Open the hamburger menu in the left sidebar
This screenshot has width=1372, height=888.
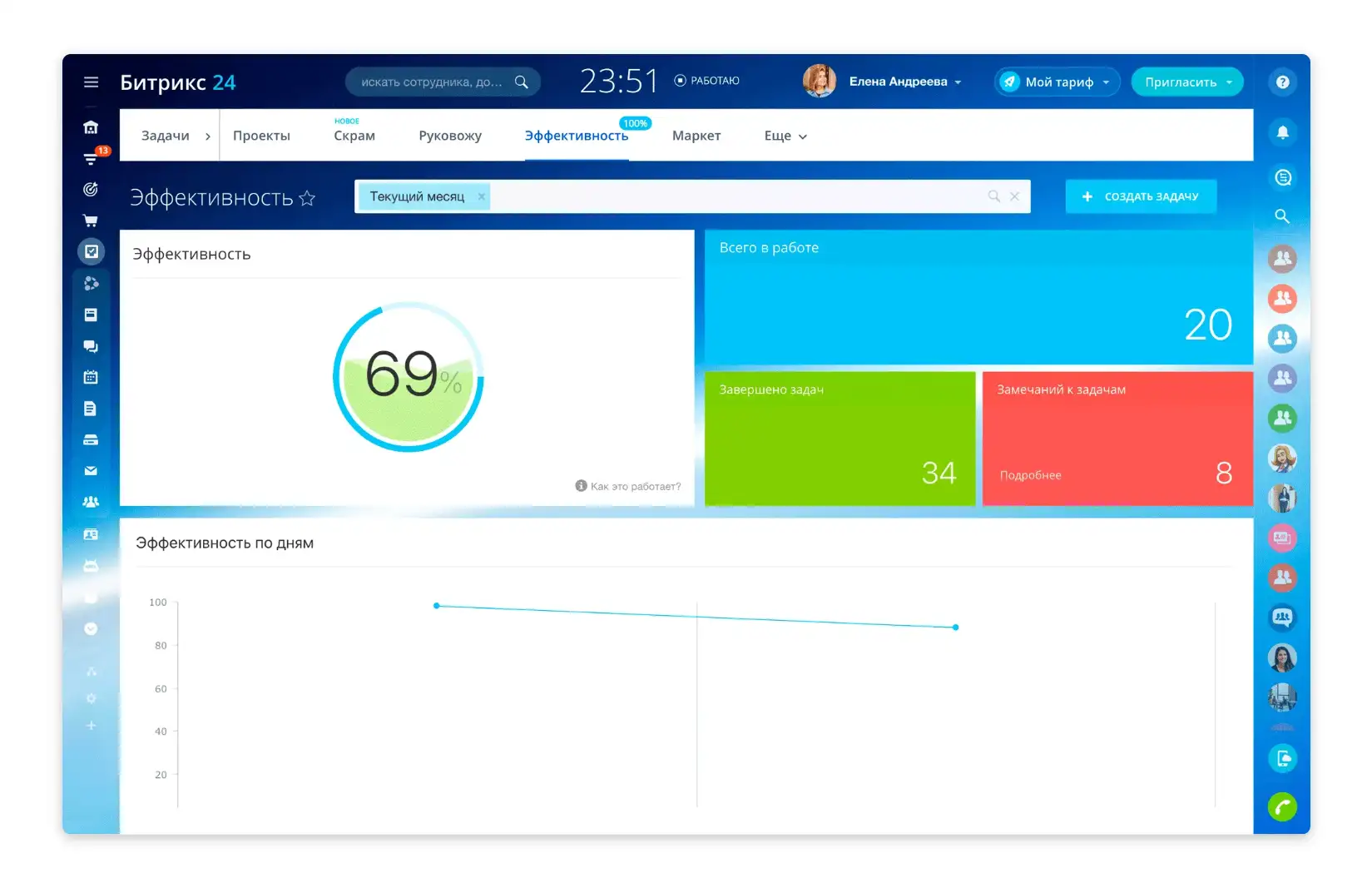coord(91,82)
